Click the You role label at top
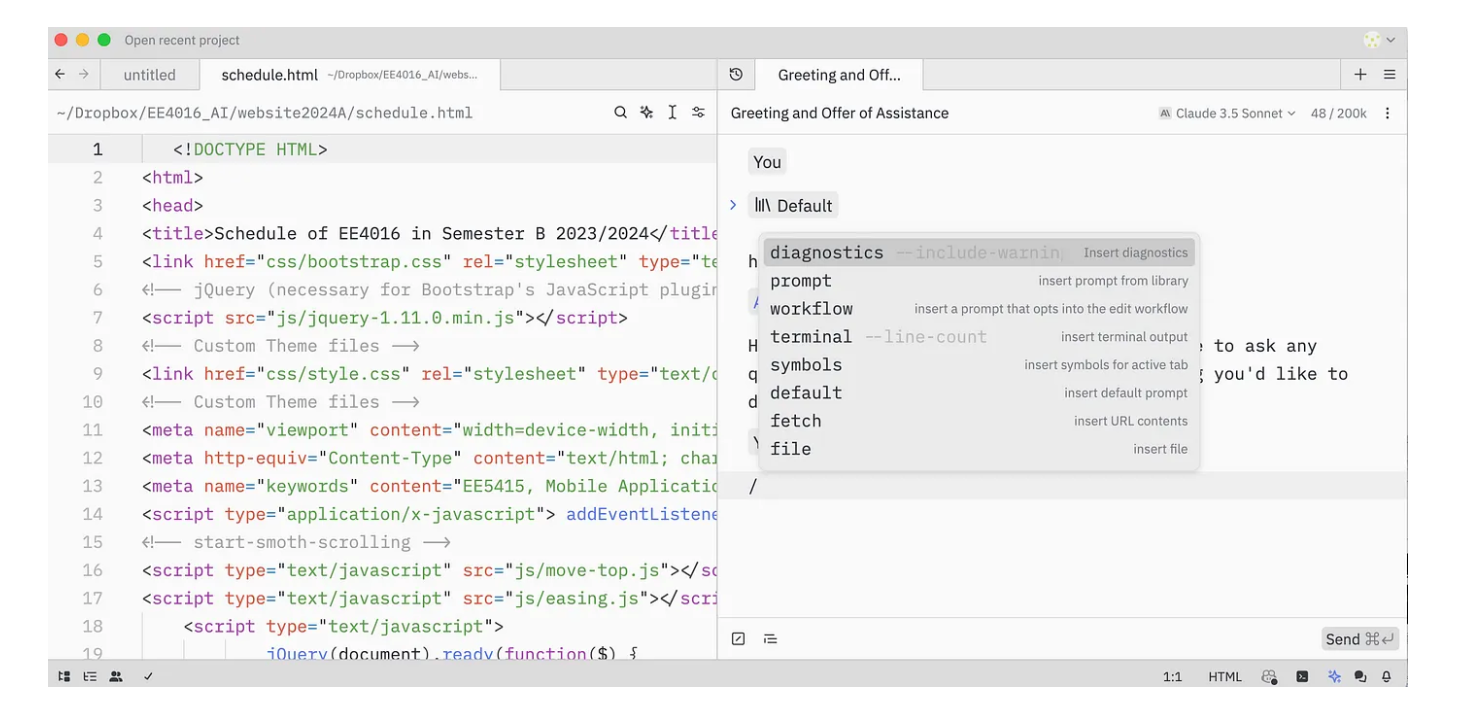Viewport: 1460px width, 724px height. tap(767, 162)
